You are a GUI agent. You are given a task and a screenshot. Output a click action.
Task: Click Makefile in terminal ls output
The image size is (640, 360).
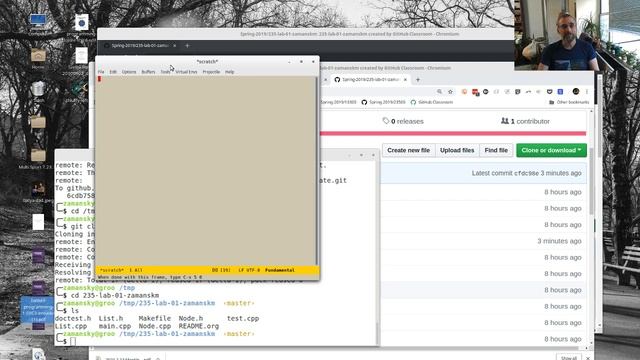click(x=155, y=318)
